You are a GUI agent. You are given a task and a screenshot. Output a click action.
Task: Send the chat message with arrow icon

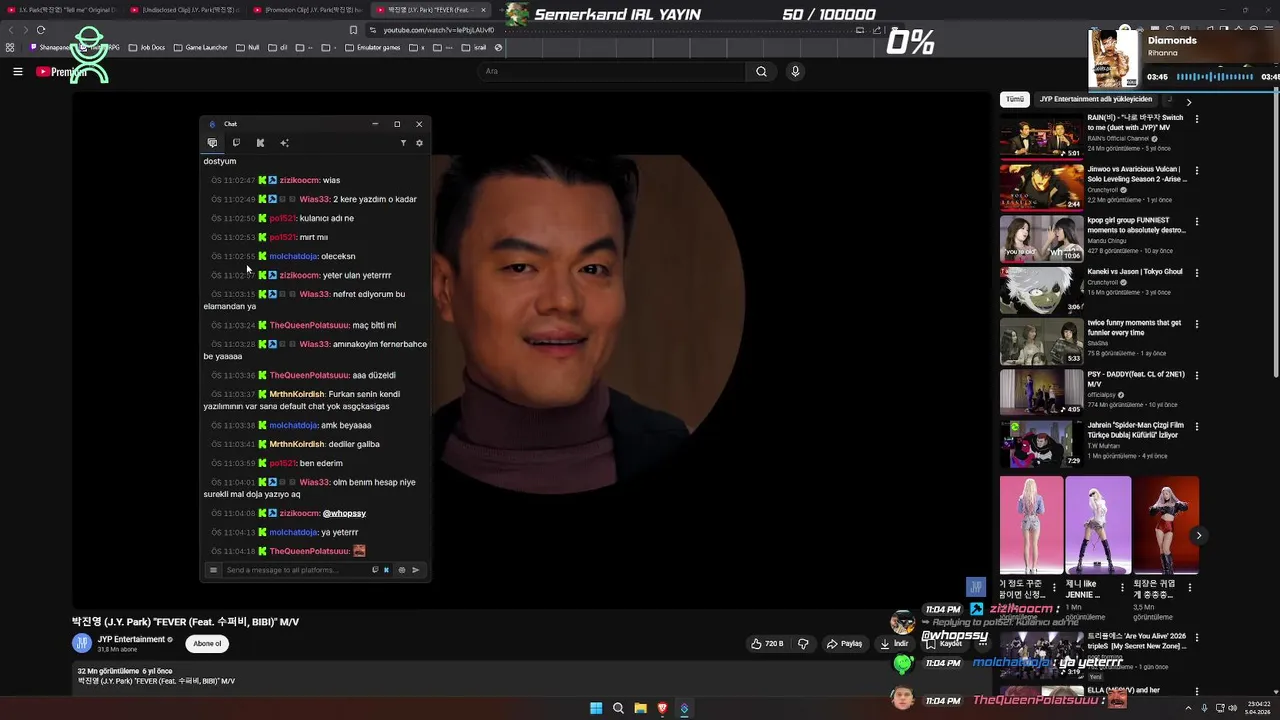click(416, 570)
